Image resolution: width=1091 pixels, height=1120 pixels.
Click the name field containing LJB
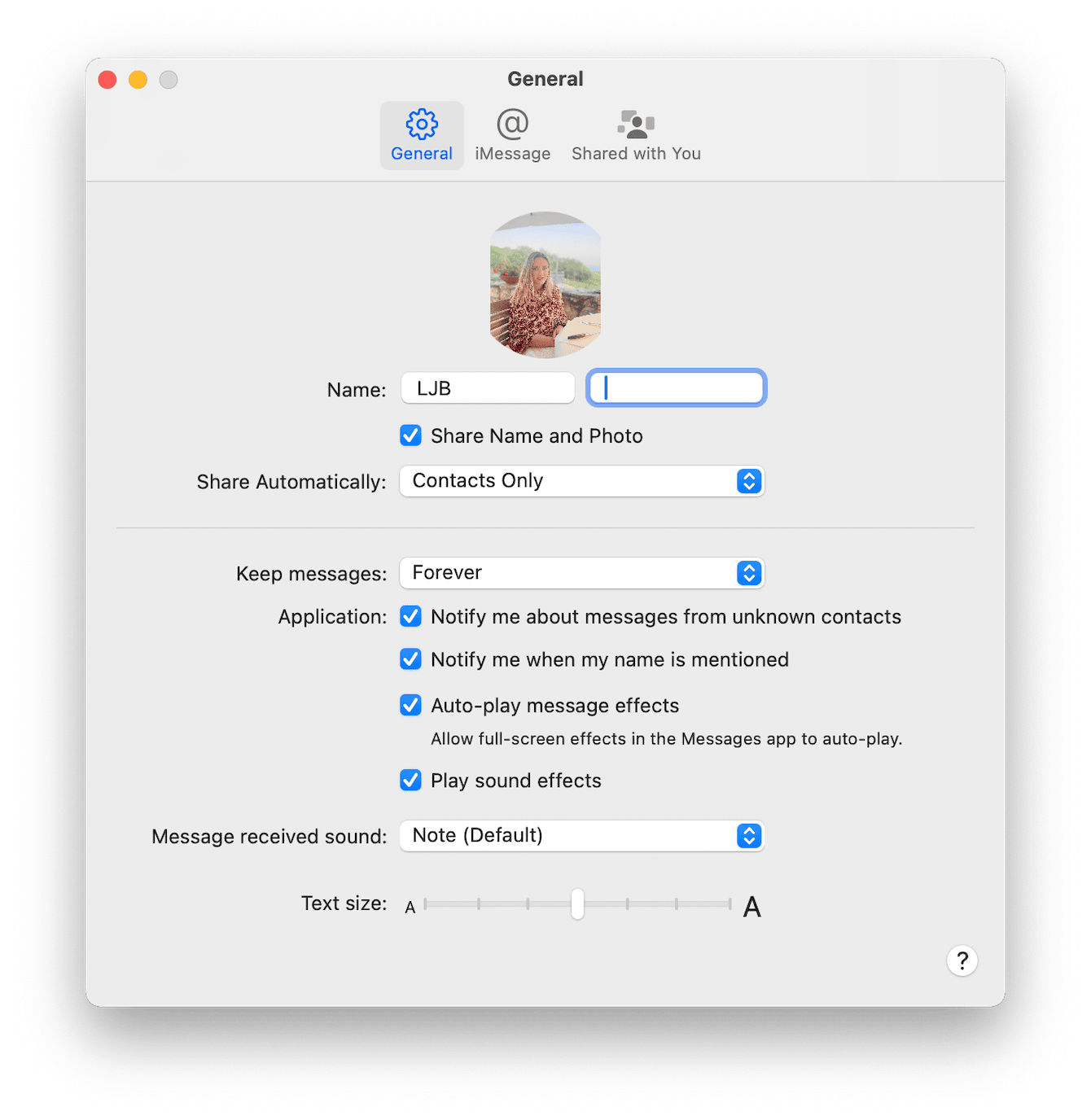(487, 387)
